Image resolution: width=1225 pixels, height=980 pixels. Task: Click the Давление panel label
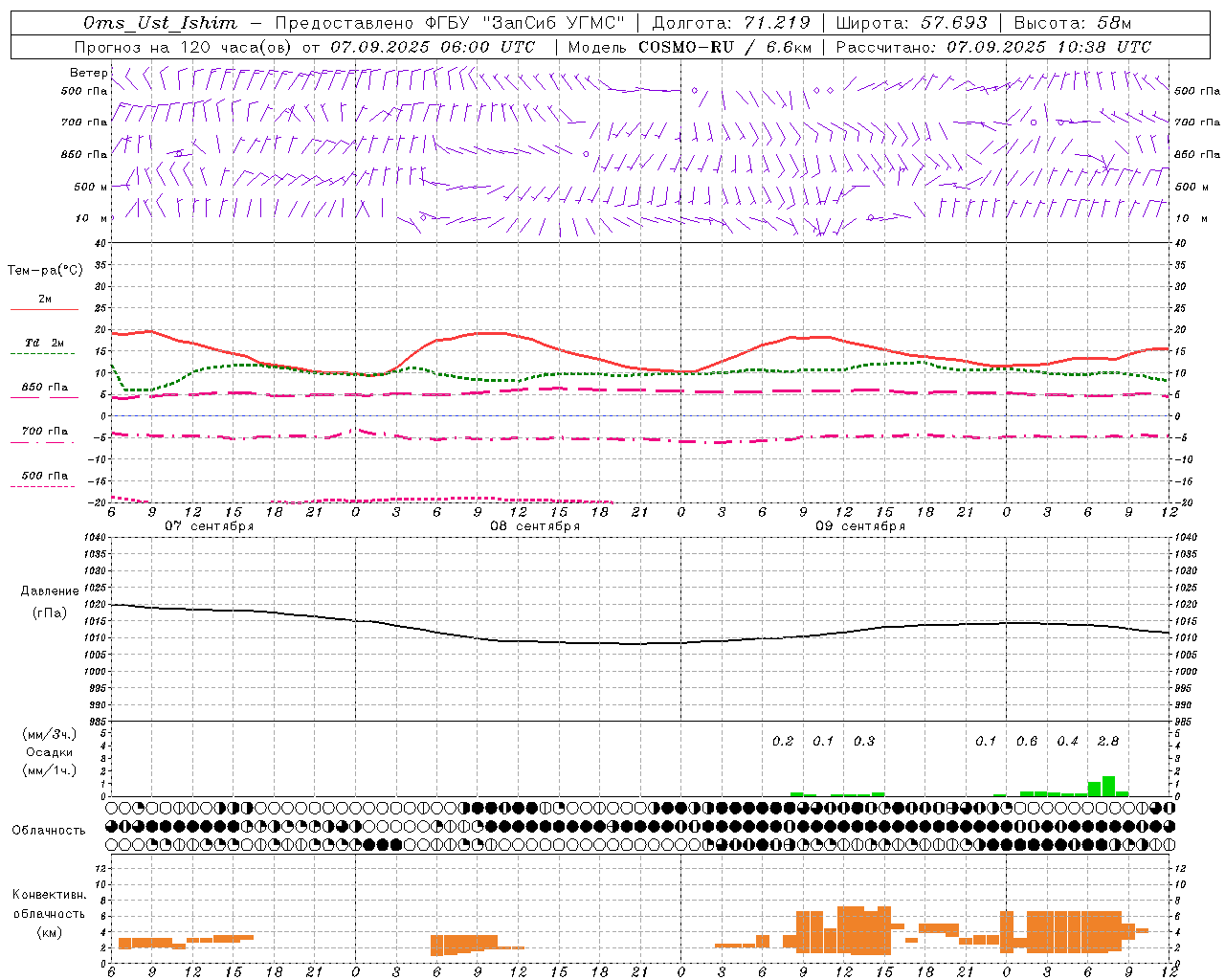pos(50,591)
